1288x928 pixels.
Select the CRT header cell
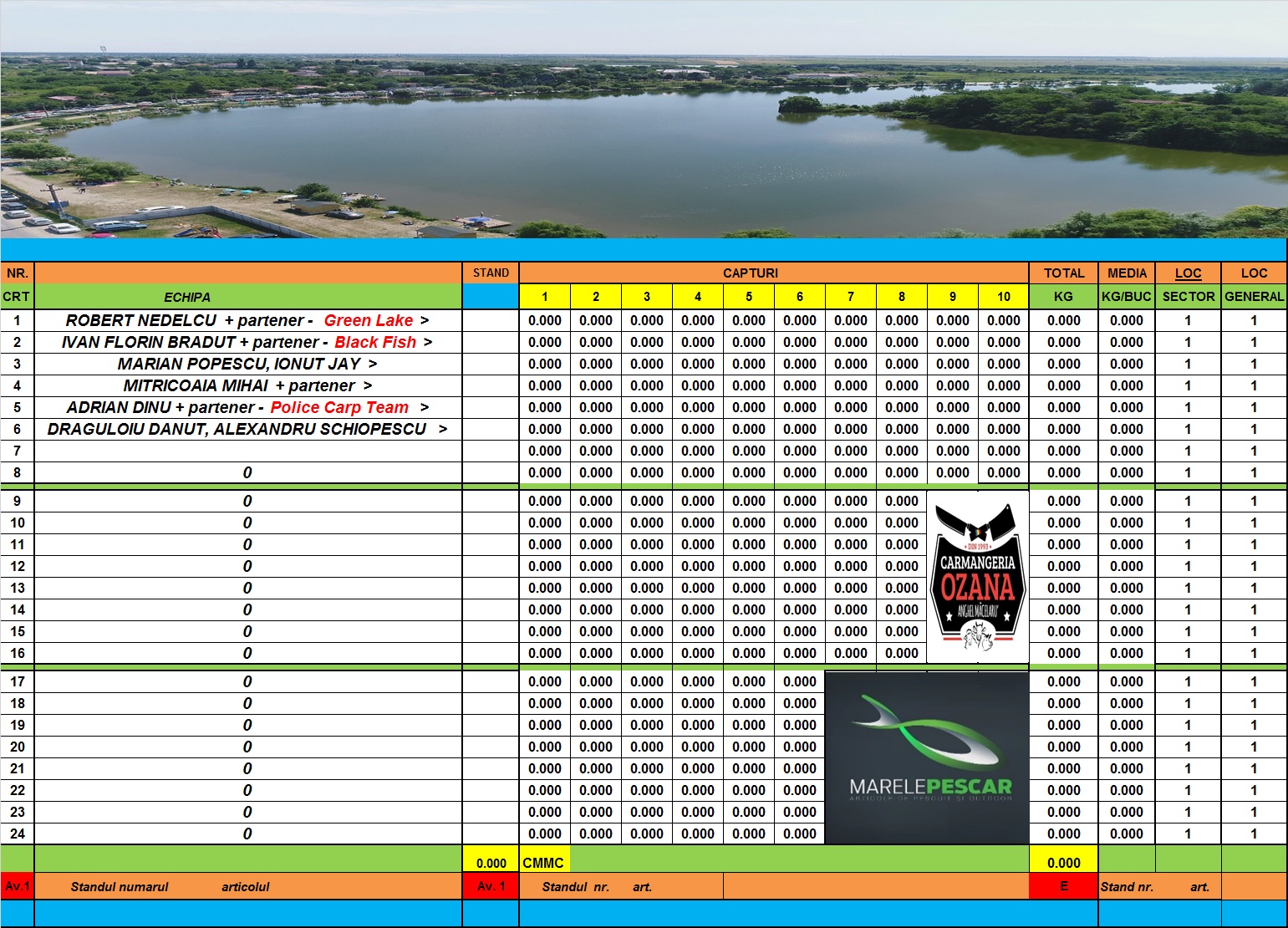[17, 297]
